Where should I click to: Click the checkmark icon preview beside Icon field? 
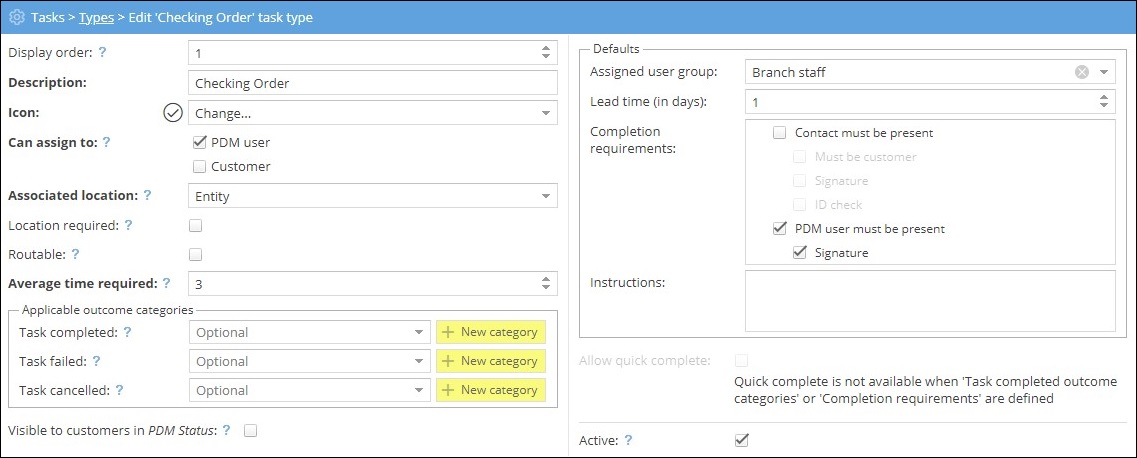172,113
